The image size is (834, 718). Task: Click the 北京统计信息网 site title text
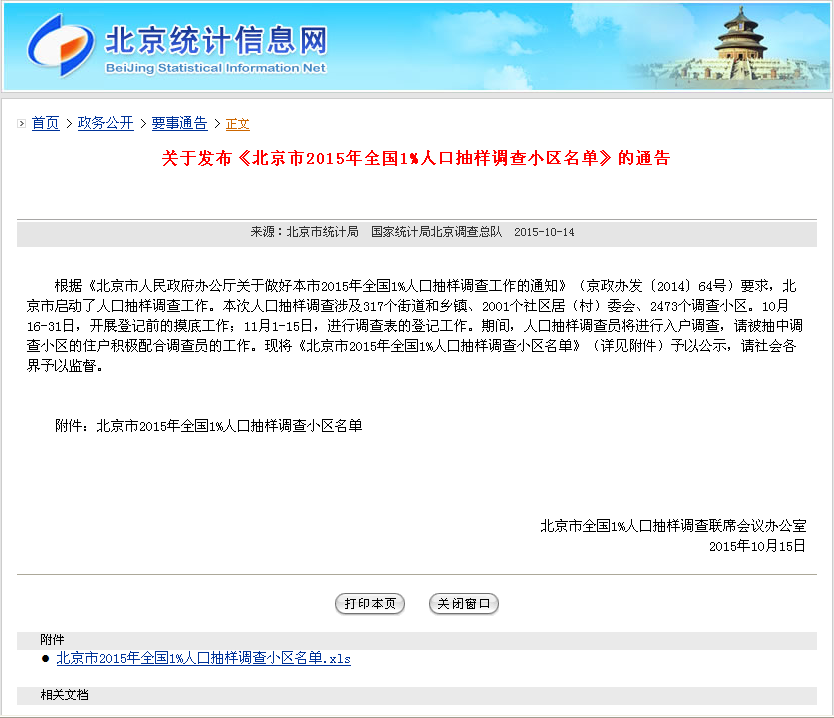point(216,40)
